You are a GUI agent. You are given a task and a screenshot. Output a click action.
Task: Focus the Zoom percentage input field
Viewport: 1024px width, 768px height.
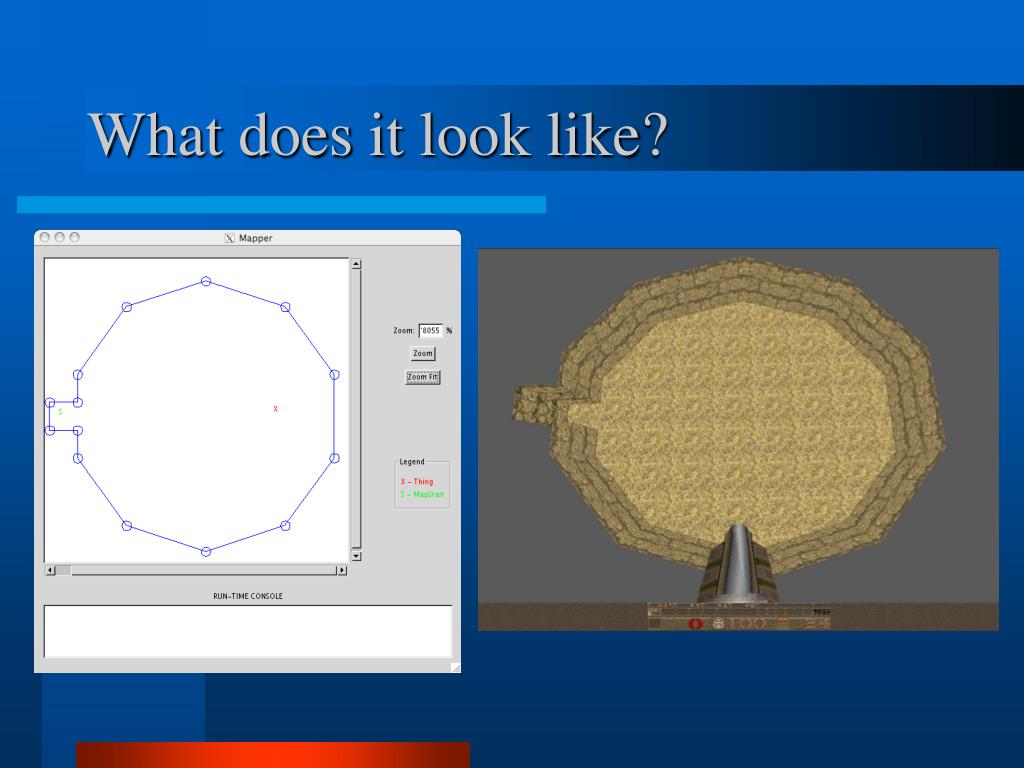tap(431, 330)
